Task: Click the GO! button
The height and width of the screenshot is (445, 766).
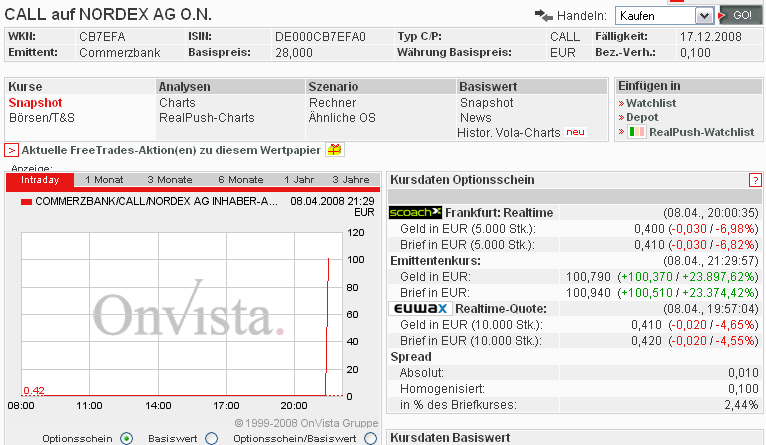Action: pos(740,16)
